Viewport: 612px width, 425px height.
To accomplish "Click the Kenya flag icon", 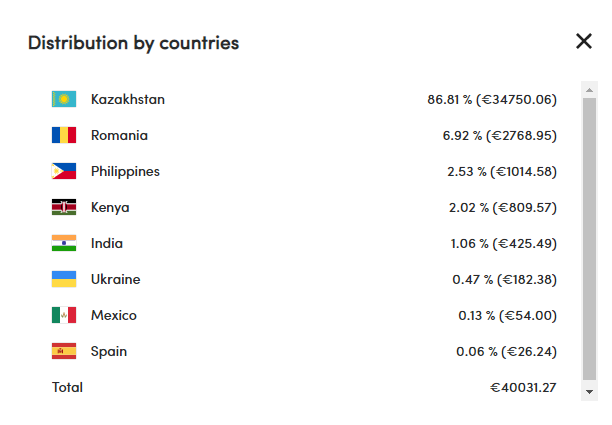I will click(x=64, y=207).
